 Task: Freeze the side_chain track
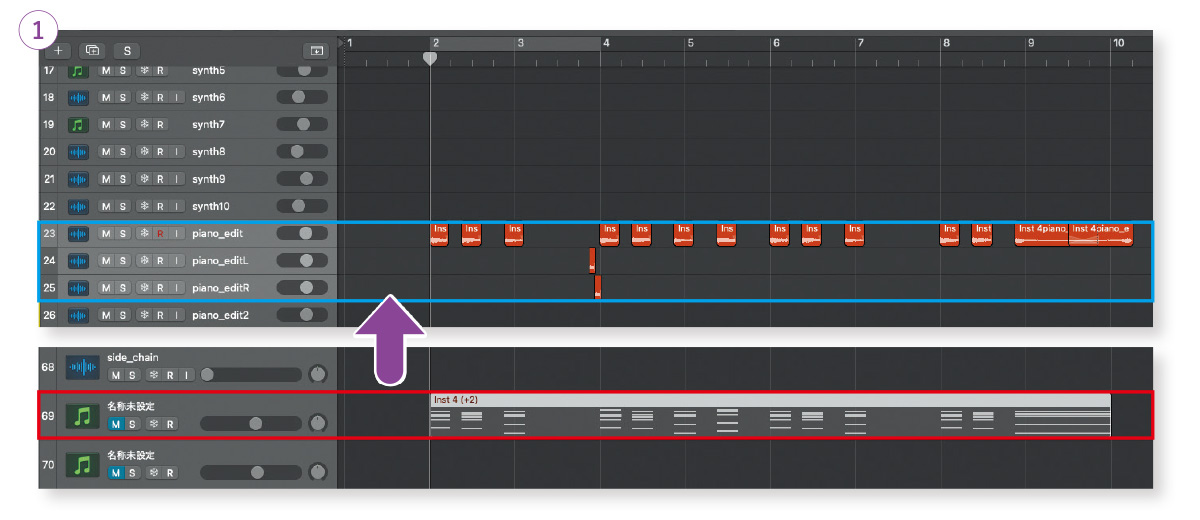153,375
